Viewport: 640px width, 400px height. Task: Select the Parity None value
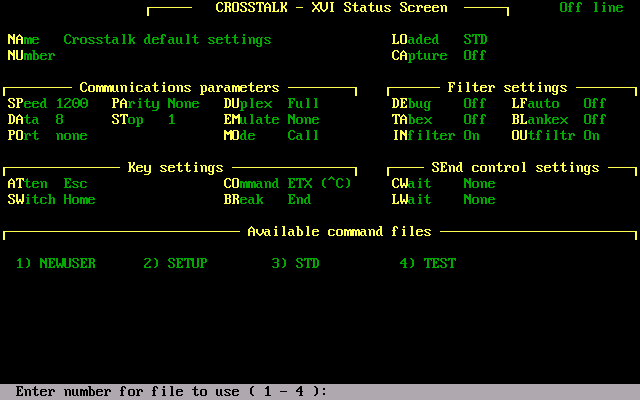tap(183, 104)
